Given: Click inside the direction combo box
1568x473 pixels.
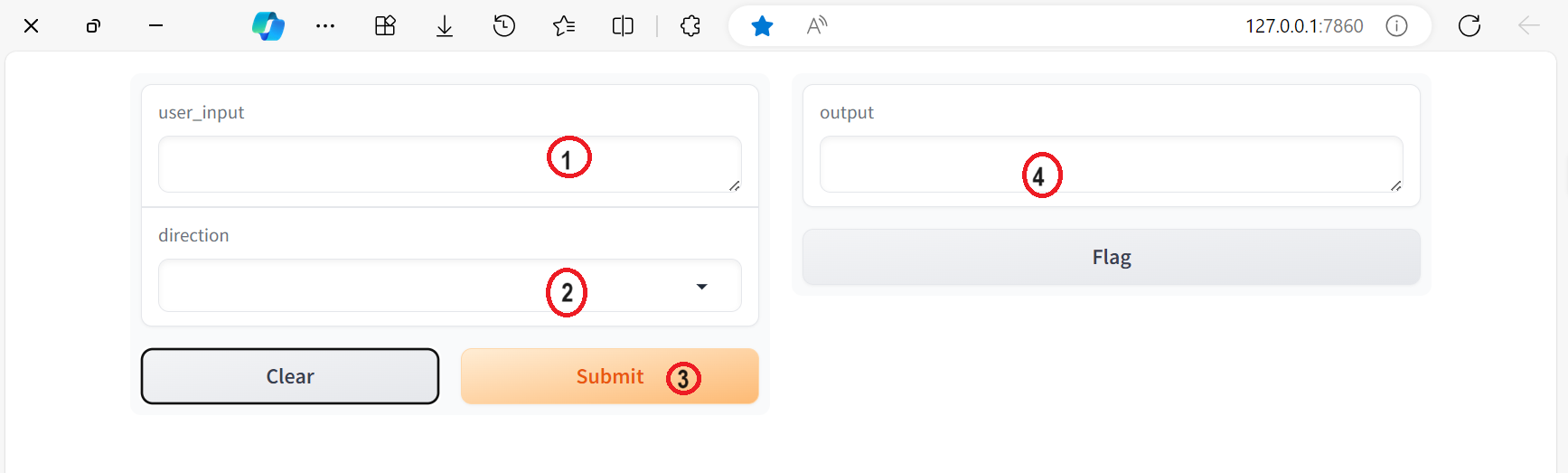Looking at the screenshot, I should tap(450, 286).
